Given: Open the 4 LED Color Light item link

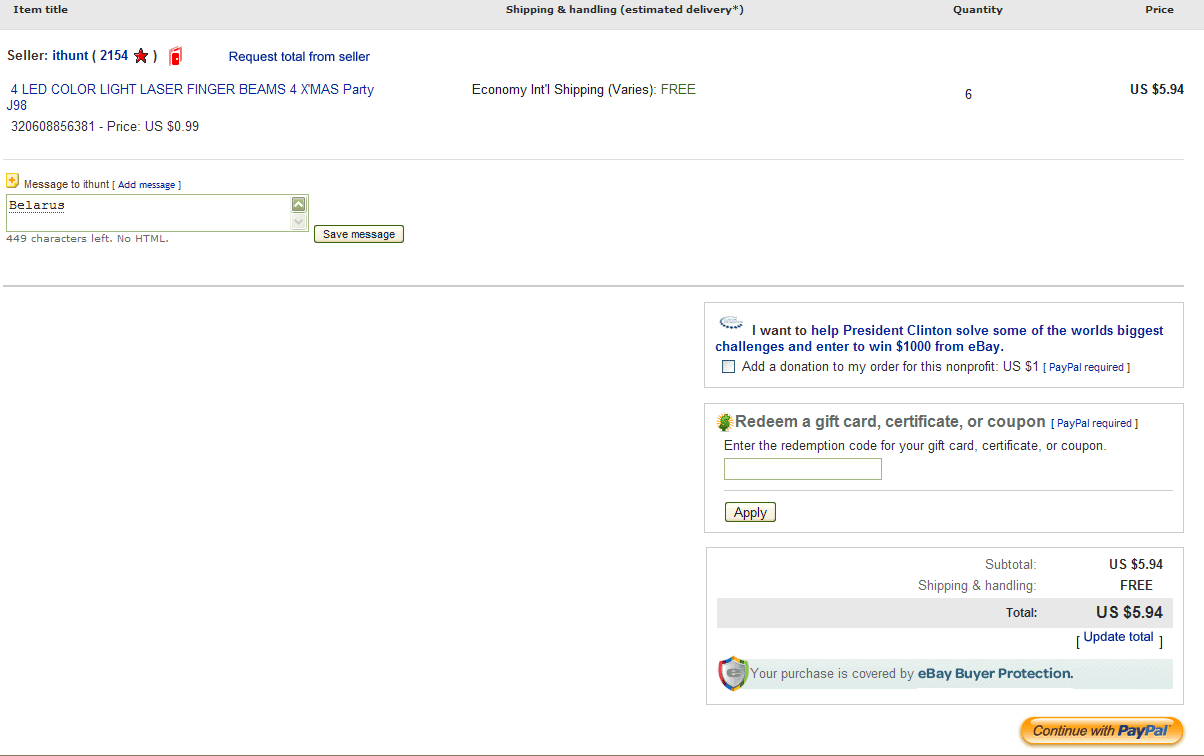Looking at the screenshot, I should click(192, 90).
